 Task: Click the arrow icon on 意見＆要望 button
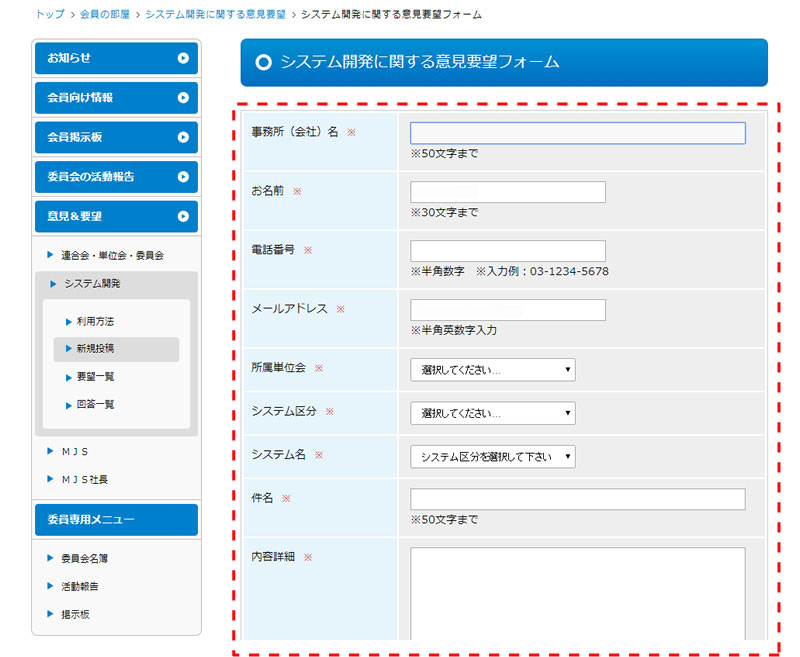(x=183, y=216)
